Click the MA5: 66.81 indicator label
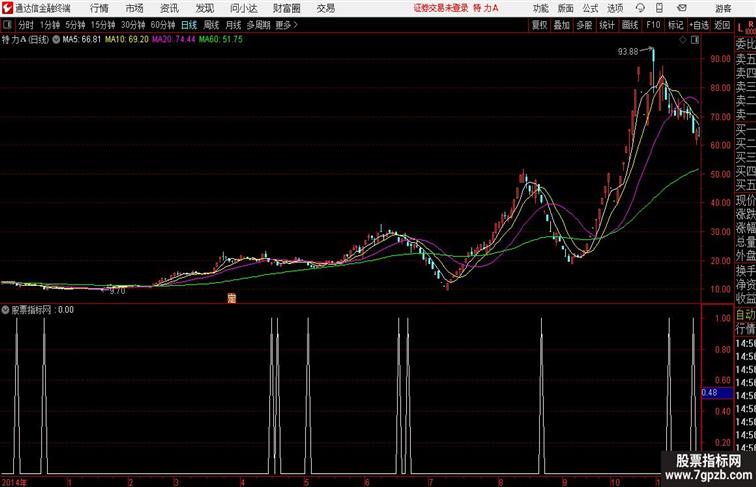The image size is (756, 487). [81, 40]
